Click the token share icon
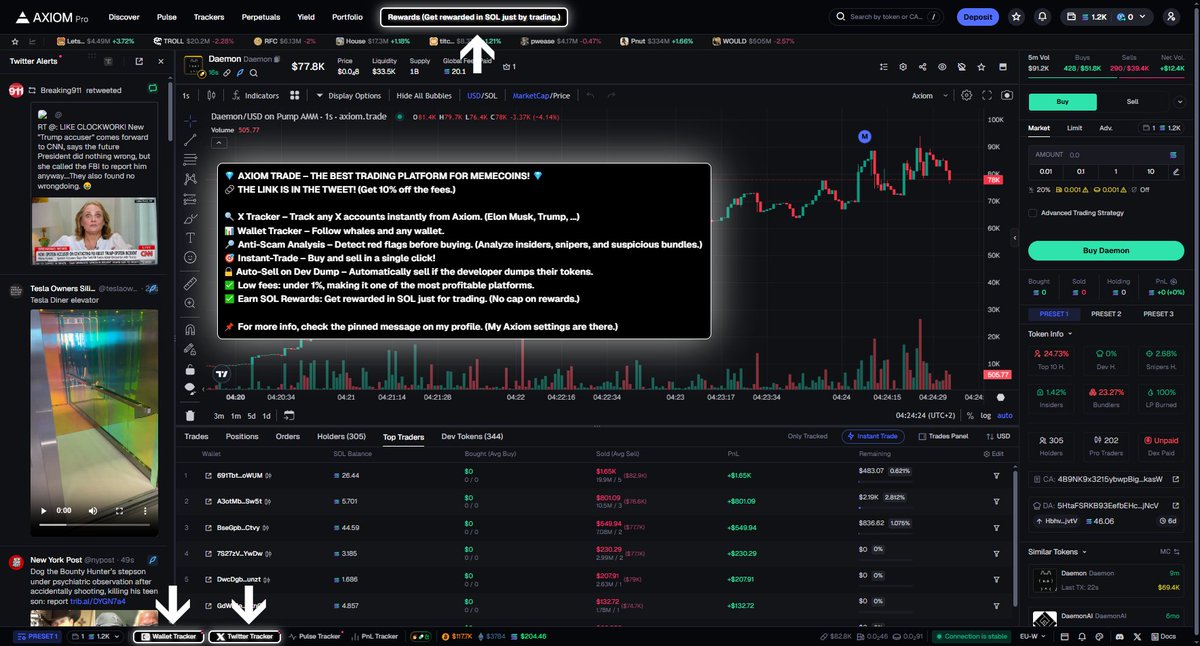The height and width of the screenshot is (646, 1200). (921, 67)
